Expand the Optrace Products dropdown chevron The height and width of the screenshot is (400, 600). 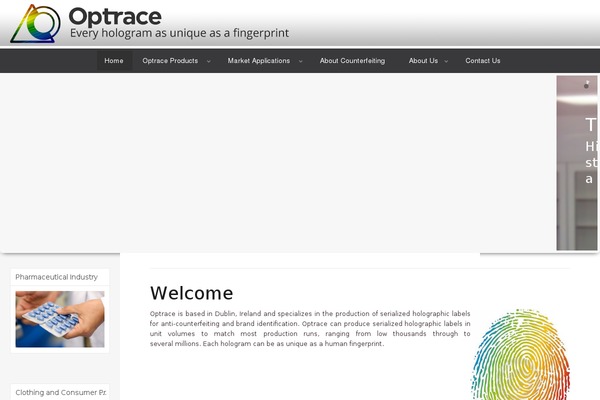209,61
